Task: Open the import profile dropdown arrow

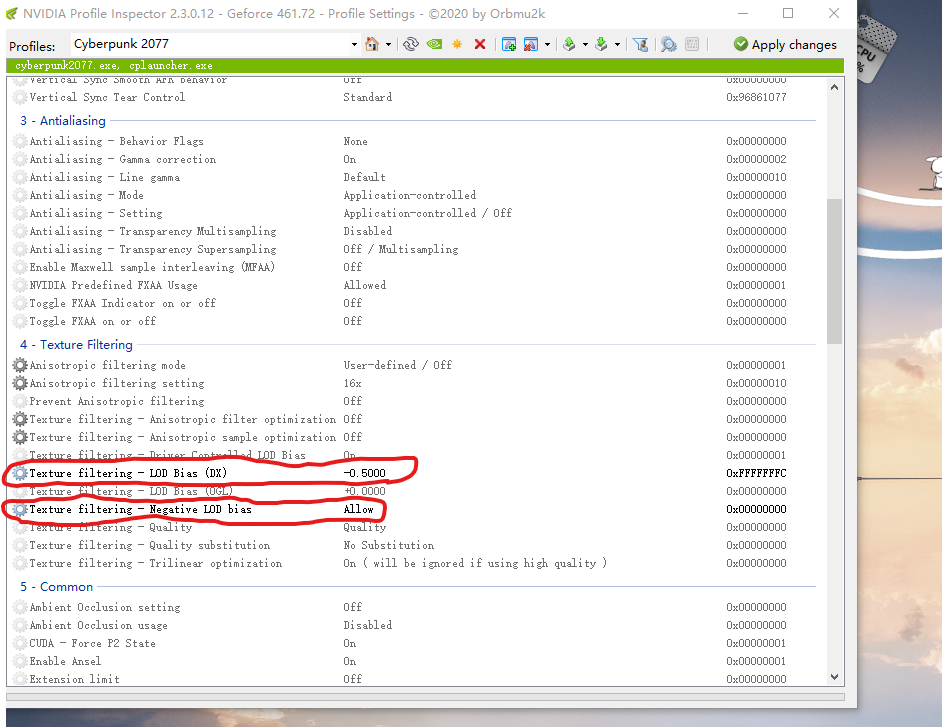Action: tap(617, 44)
